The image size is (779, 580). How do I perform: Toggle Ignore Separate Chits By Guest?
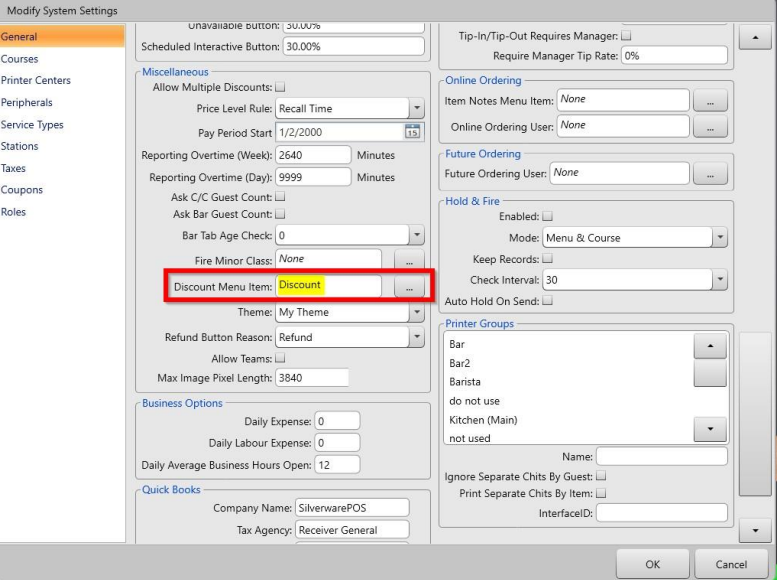point(601,476)
